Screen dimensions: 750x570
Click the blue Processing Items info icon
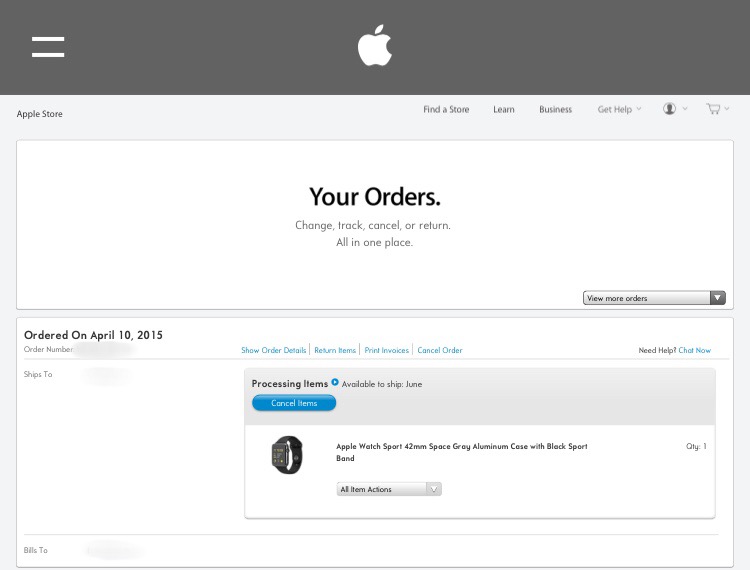[x=335, y=382]
